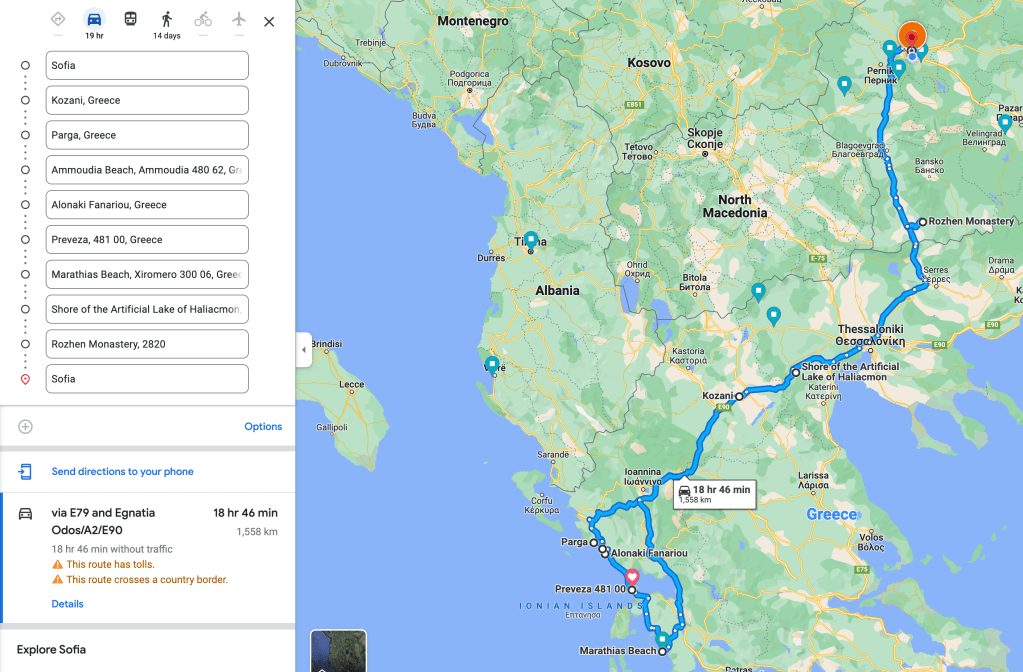Switch to Transit travel mode
The width and height of the screenshot is (1023, 672).
130,19
